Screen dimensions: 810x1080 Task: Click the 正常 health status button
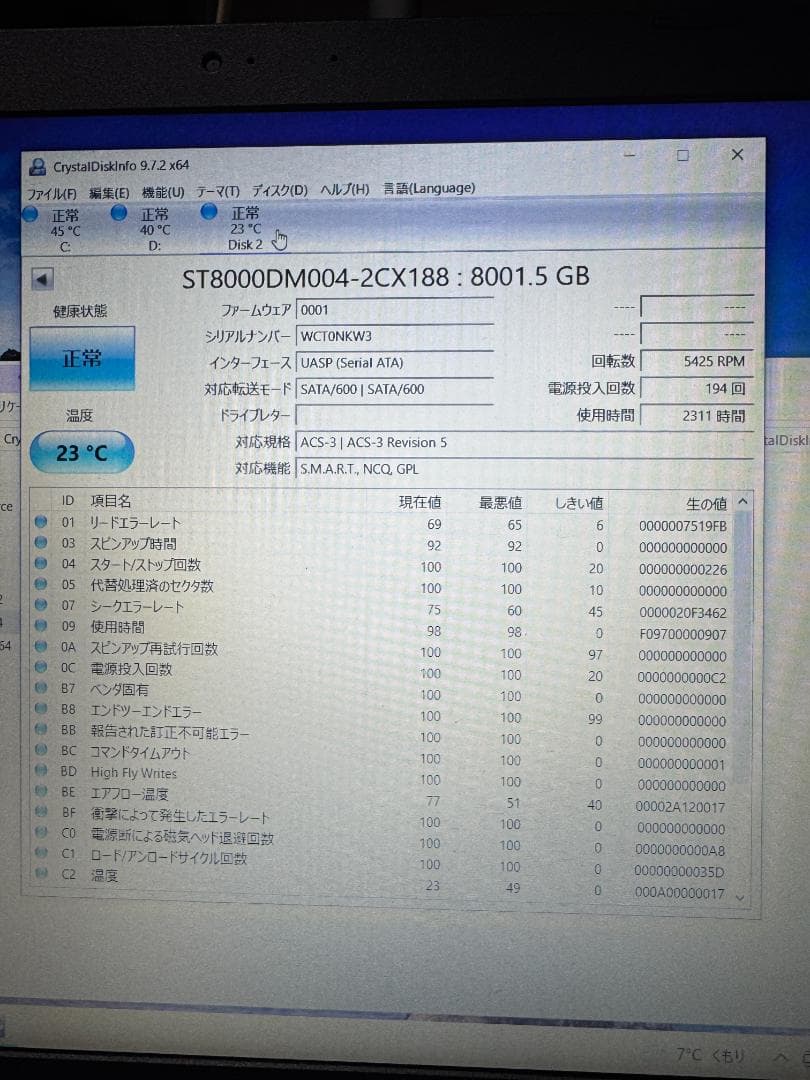click(x=82, y=358)
